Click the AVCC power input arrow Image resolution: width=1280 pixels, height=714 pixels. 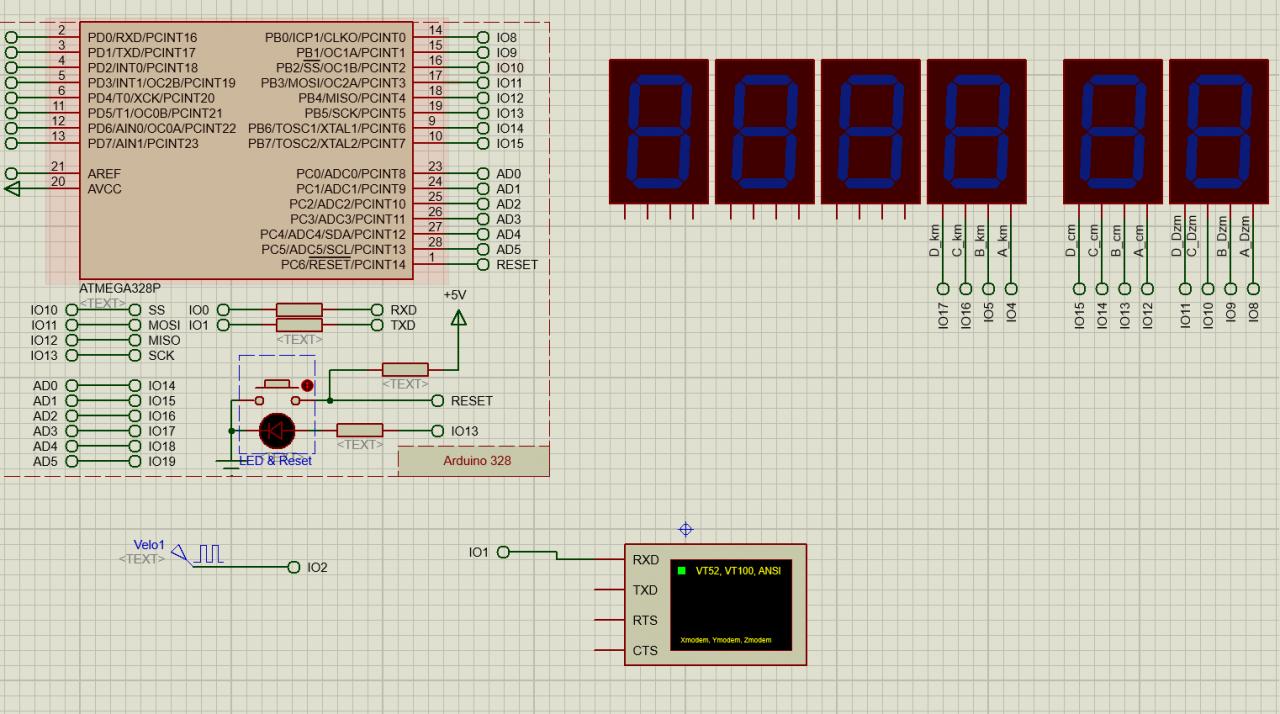[x=12, y=188]
